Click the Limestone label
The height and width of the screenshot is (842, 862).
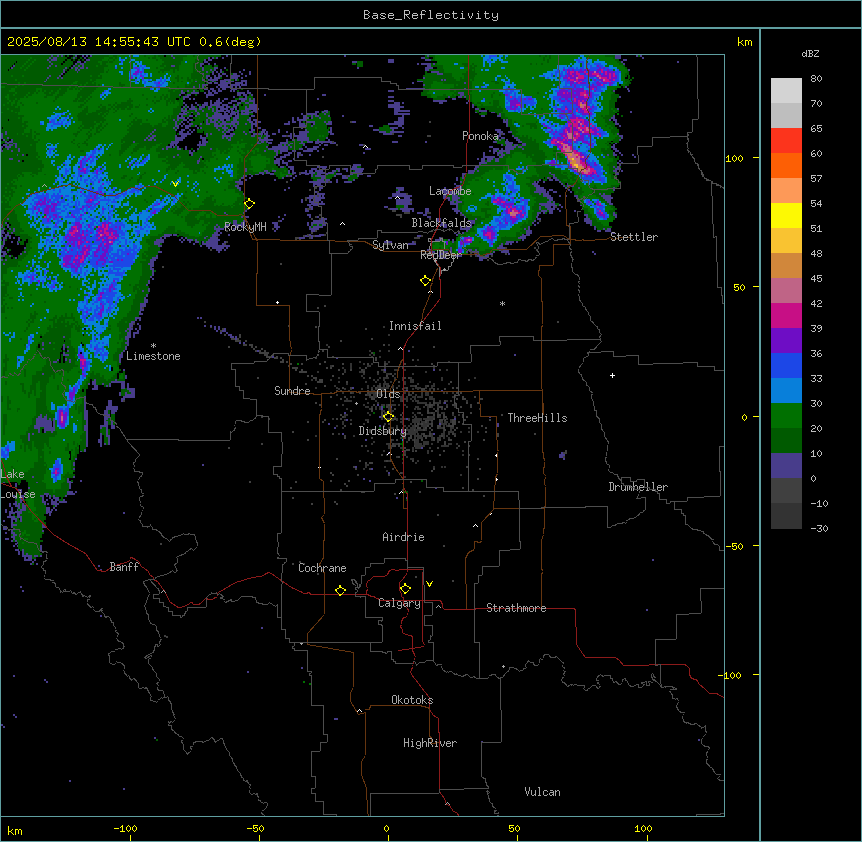point(153,356)
